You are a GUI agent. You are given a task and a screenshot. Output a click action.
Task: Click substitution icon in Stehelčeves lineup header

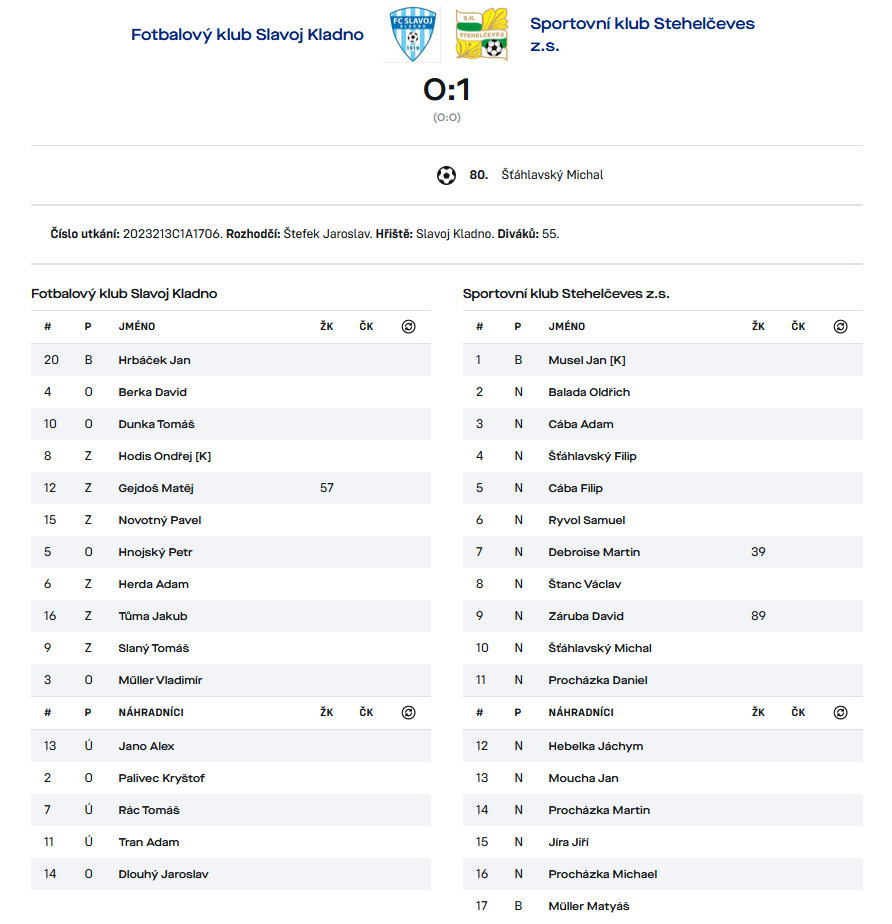(840, 327)
